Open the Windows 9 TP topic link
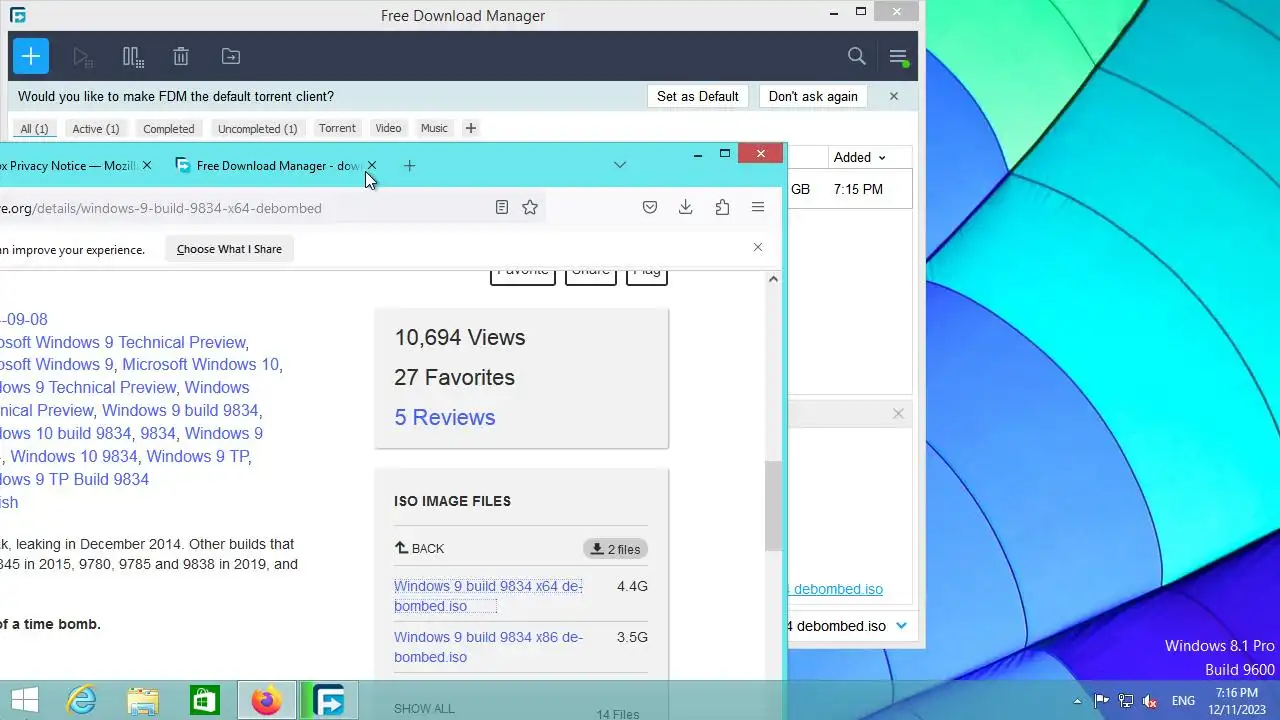 pos(197,456)
